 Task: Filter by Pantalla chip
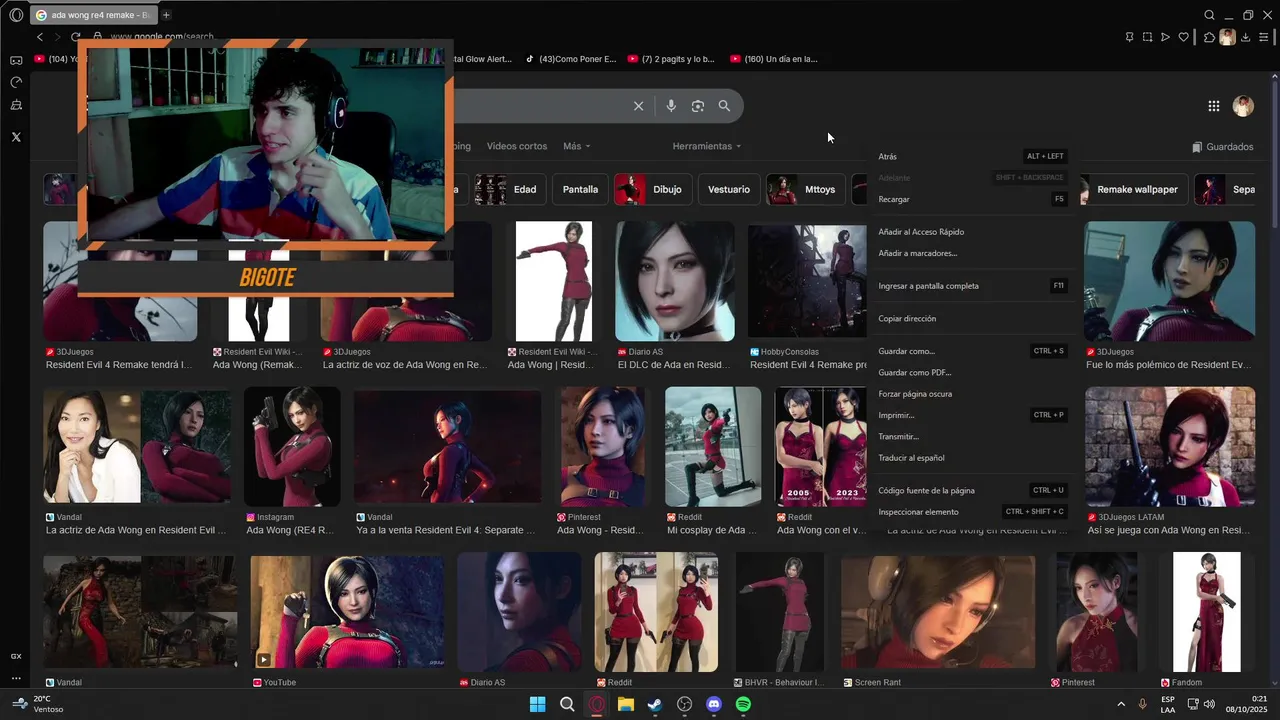(580, 189)
